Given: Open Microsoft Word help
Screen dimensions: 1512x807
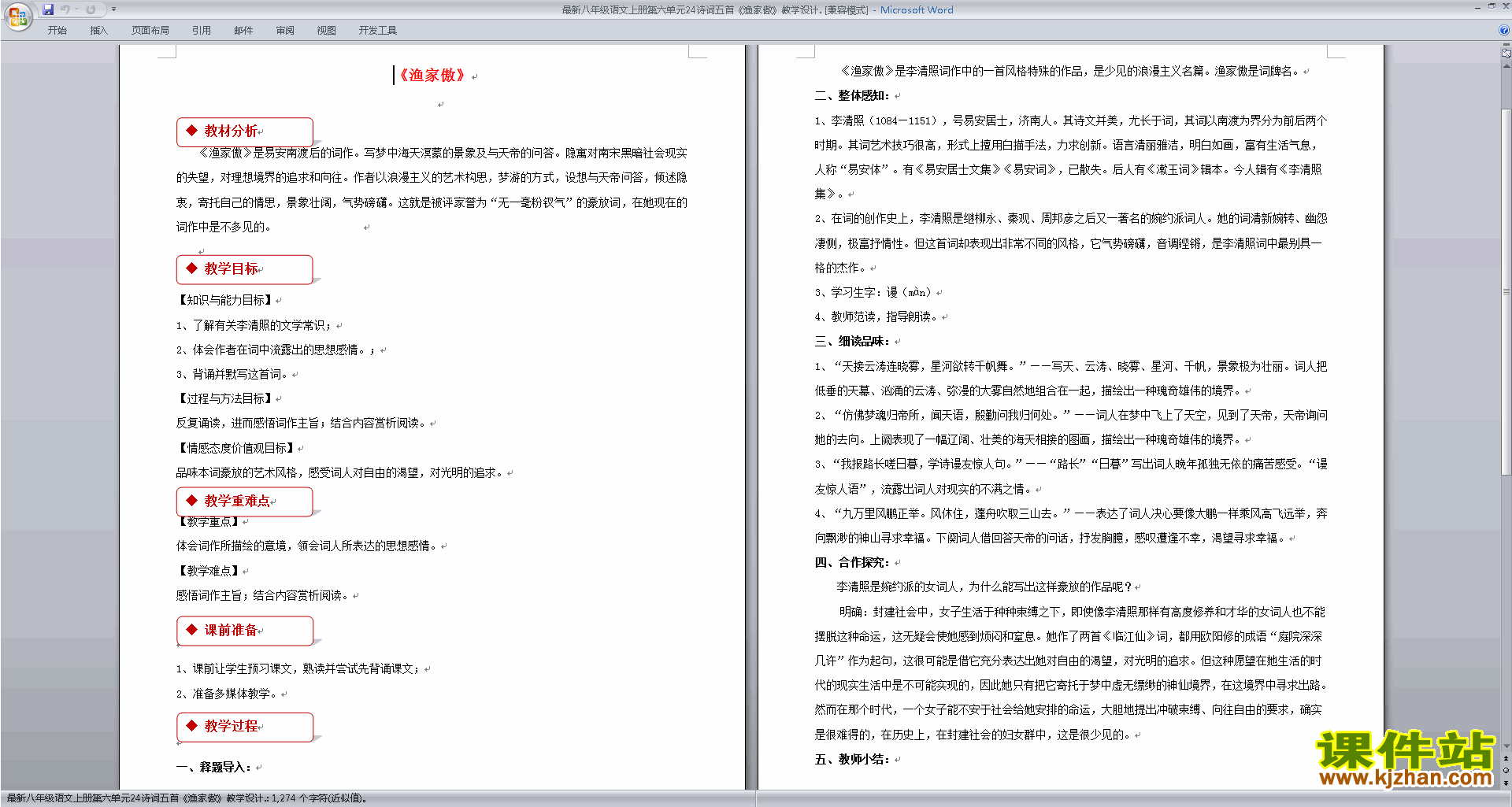Looking at the screenshot, I should [1504, 30].
